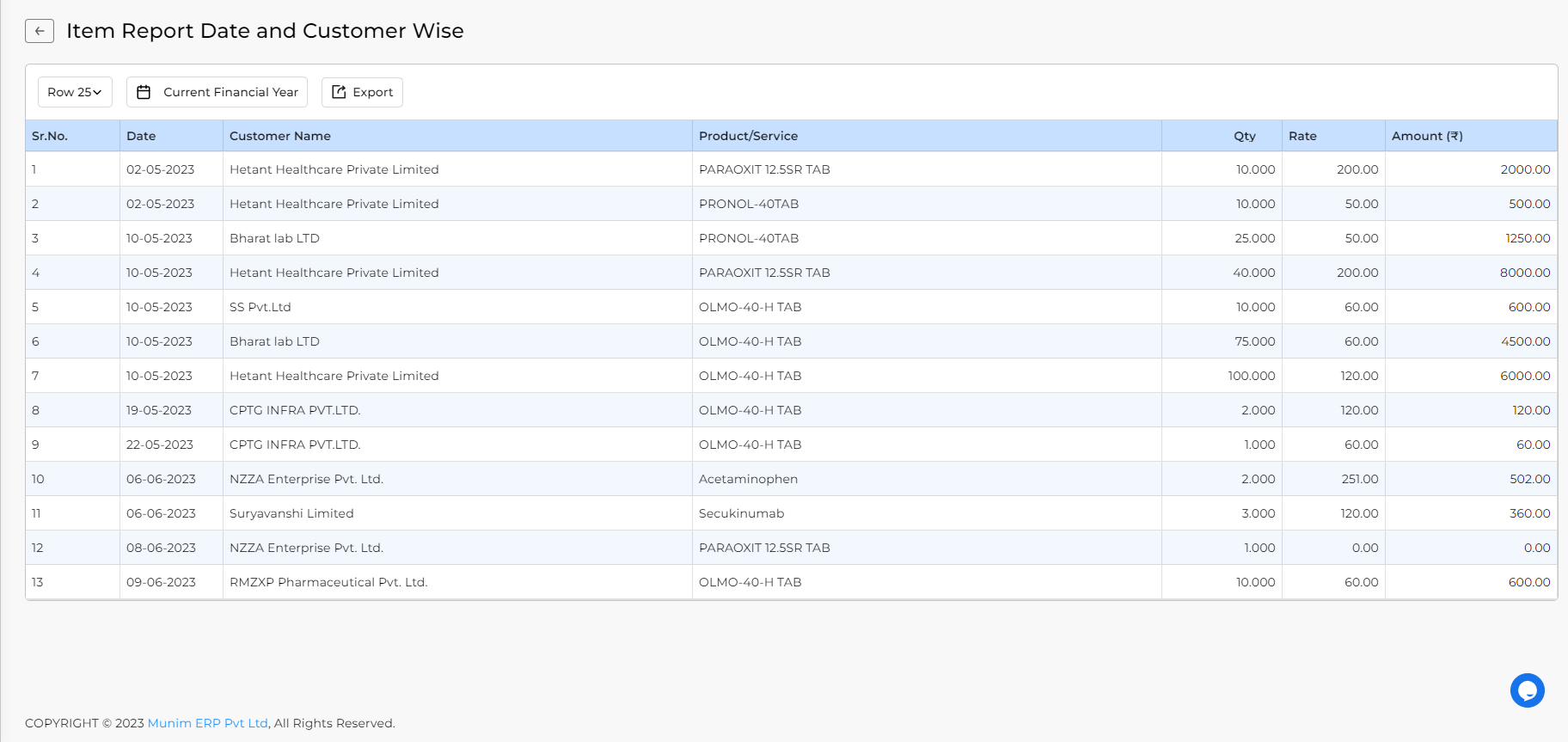
Task: Click the page title Item Report heading
Action: click(x=265, y=31)
